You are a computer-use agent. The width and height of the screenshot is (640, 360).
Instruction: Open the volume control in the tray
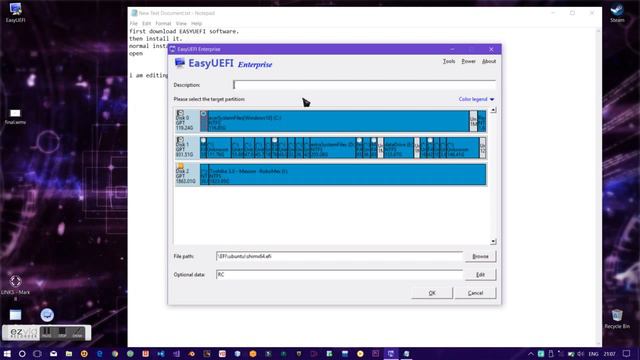581,354
